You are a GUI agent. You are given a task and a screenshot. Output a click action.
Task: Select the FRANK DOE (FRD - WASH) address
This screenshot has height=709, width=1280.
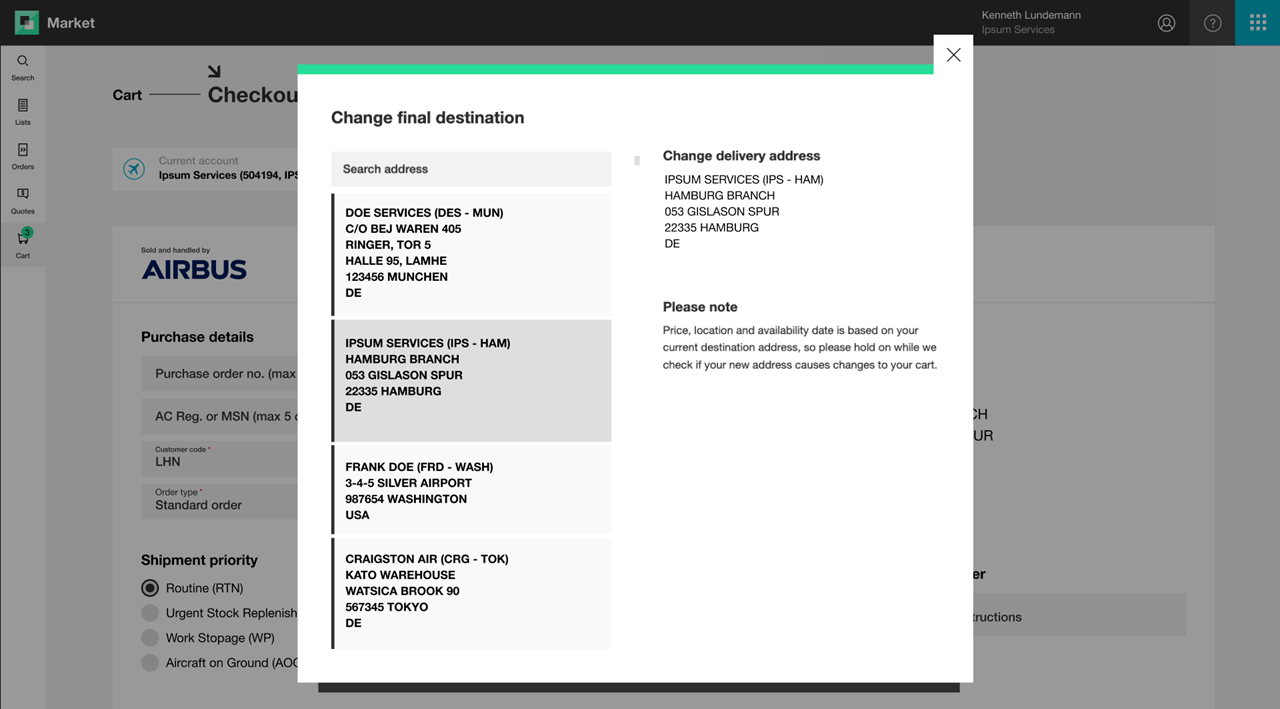[x=471, y=490]
